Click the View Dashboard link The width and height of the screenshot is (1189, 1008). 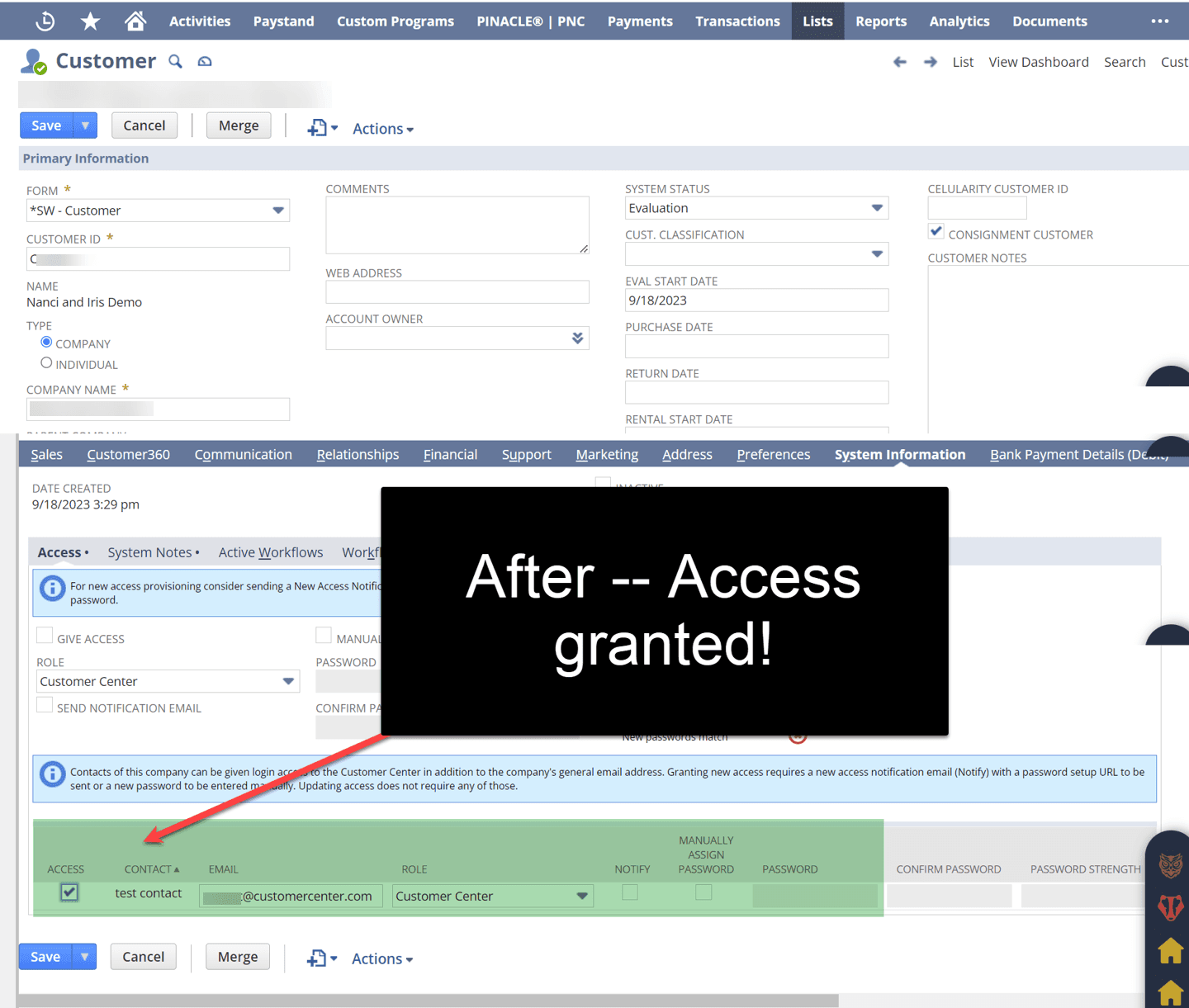pos(1039,62)
